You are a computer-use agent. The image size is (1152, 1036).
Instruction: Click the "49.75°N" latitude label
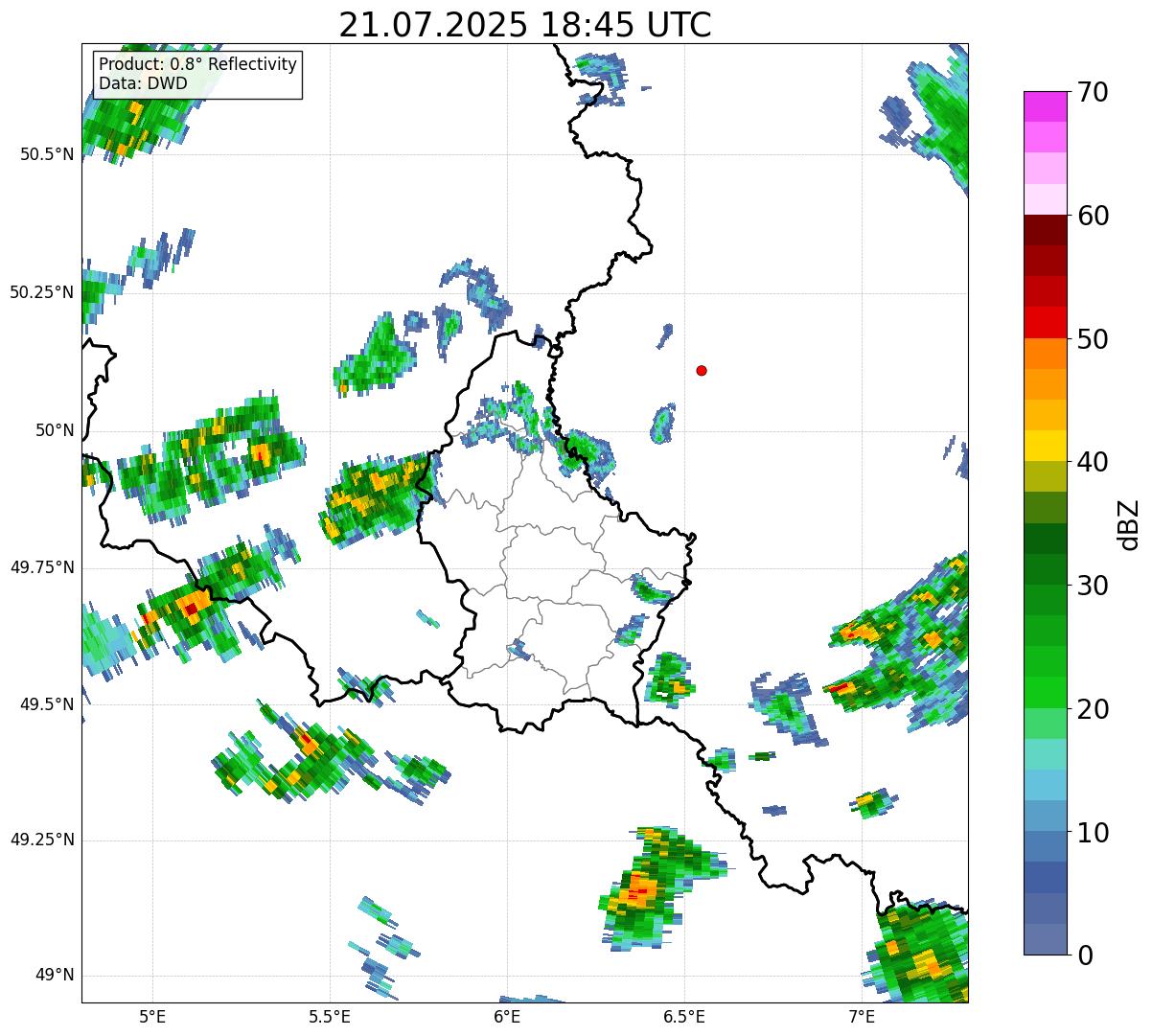42,566
